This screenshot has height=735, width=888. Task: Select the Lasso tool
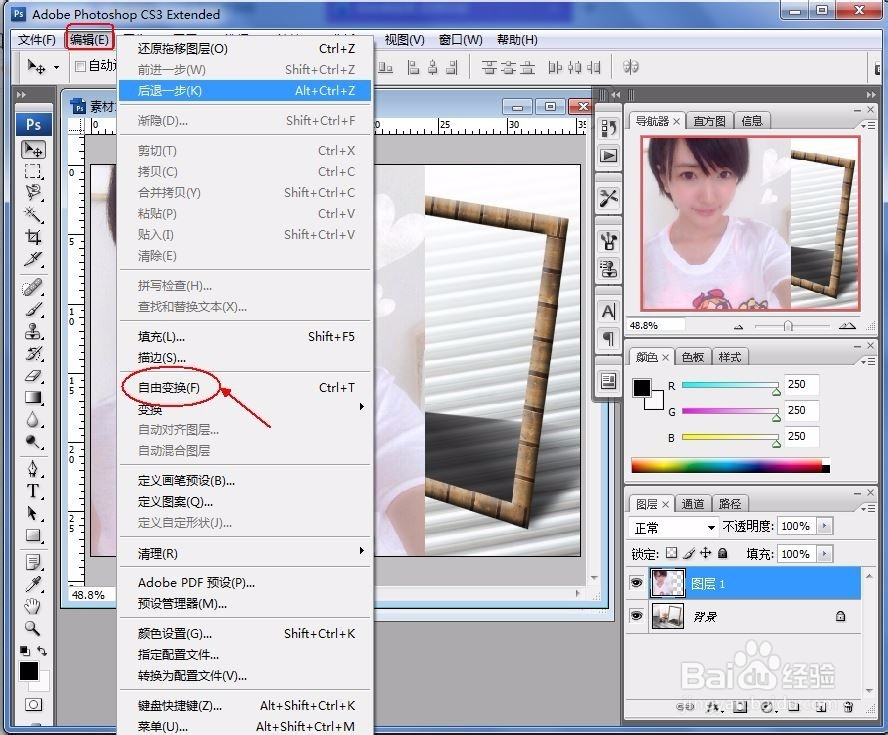tap(33, 193)
